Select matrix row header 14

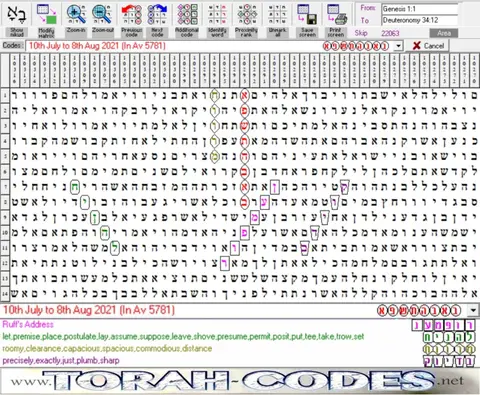(5, 294)
